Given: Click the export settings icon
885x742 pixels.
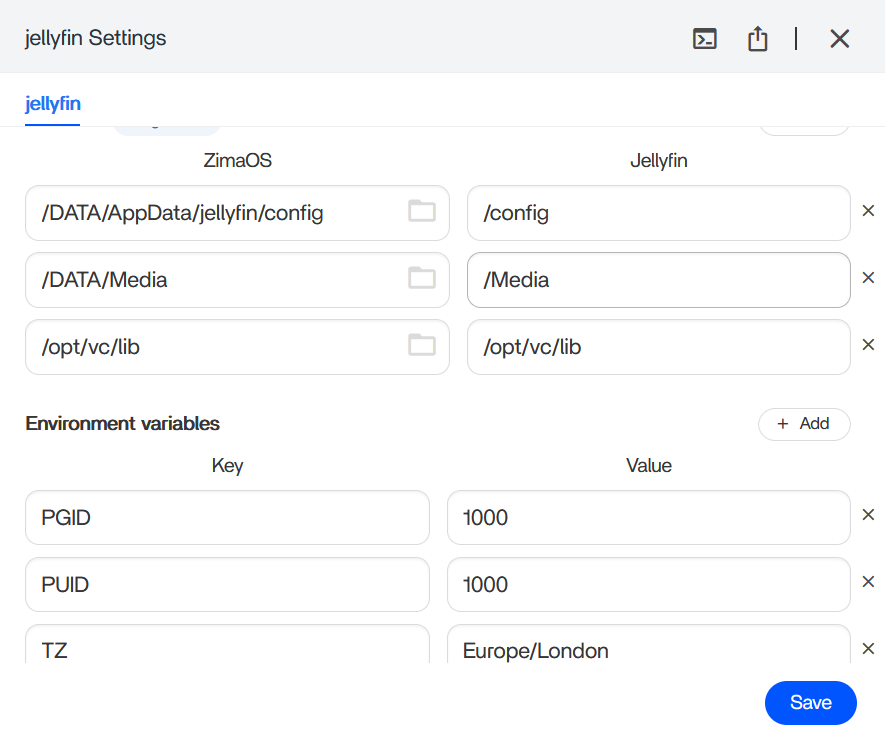Looking at the screenshot, I should pos(758,39).
